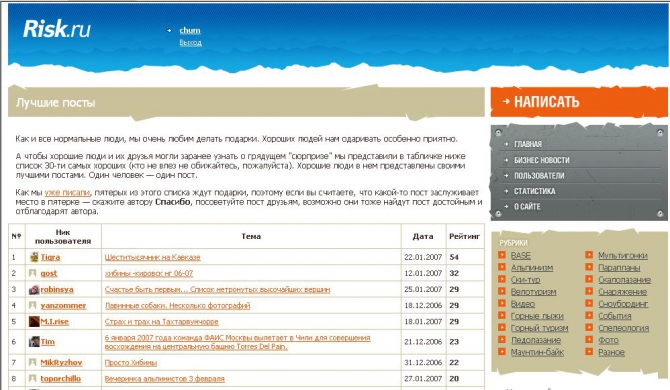Screen dimensions: 670x390
Task: Open the Спелеология rubric link
Action: 623,328
